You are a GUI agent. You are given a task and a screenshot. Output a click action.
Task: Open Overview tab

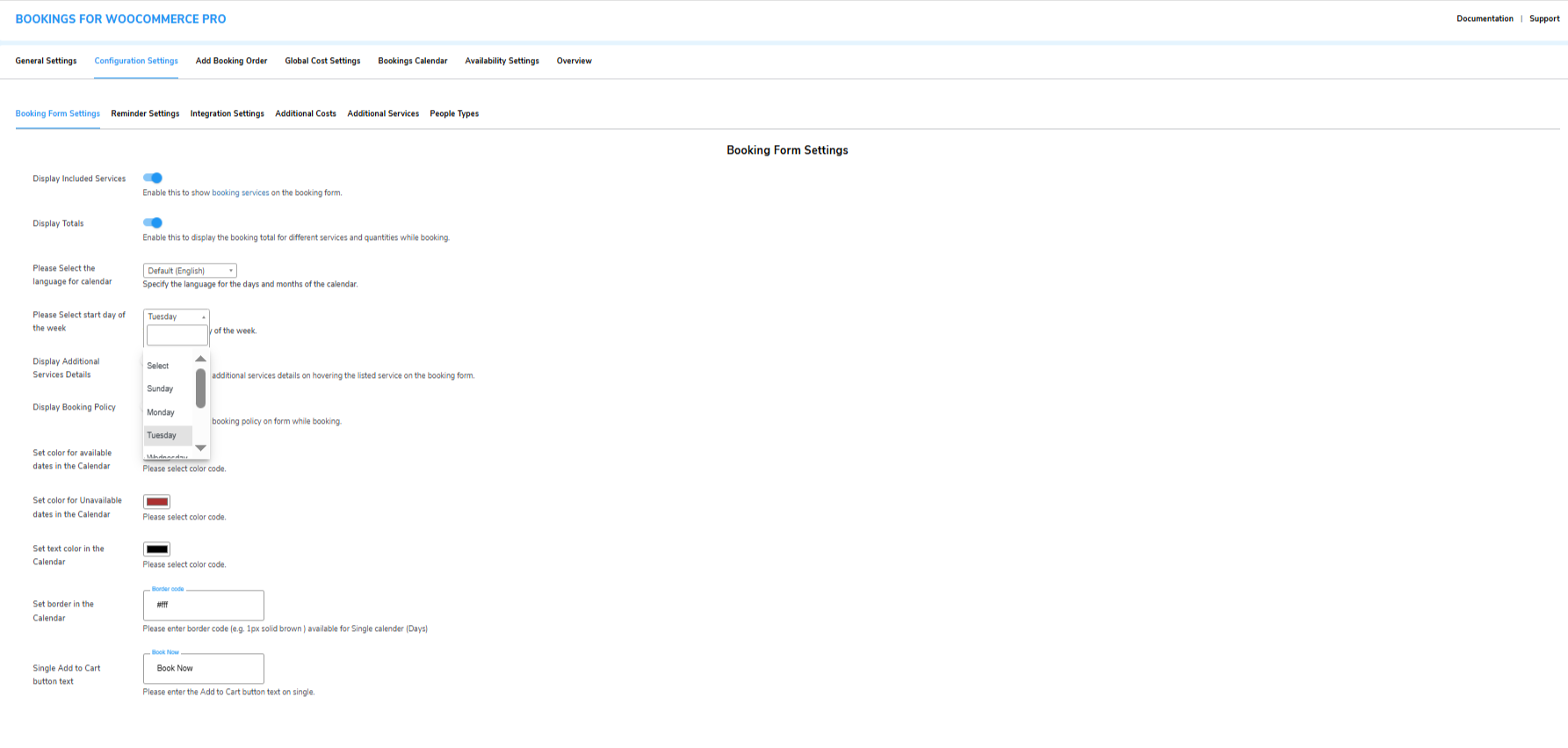point(574,61)
